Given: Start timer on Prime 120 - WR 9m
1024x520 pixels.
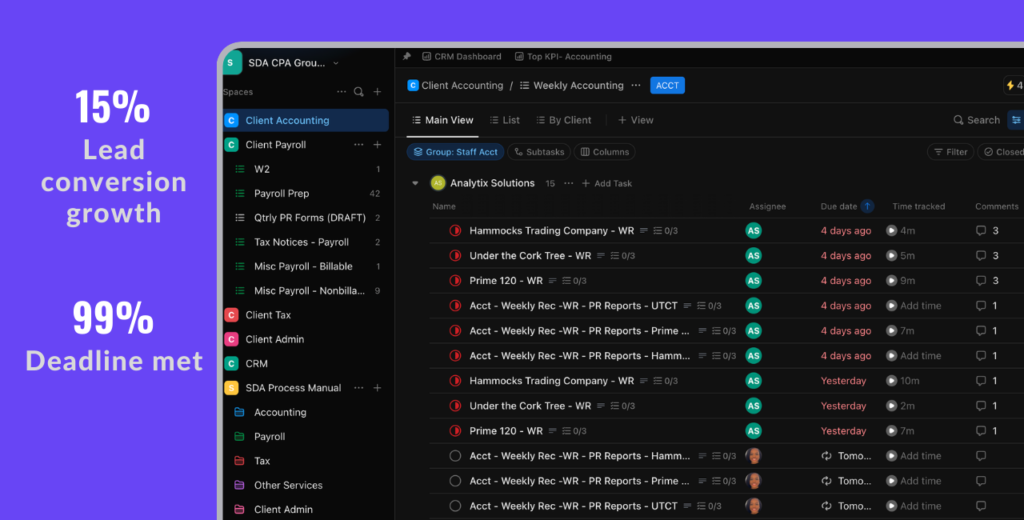Looking at the screenshot, I should [891, 281].
